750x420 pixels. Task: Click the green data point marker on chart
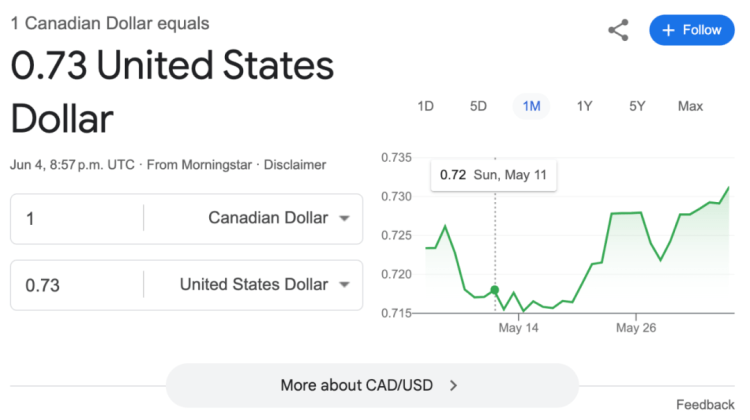(x=495, y=290)
